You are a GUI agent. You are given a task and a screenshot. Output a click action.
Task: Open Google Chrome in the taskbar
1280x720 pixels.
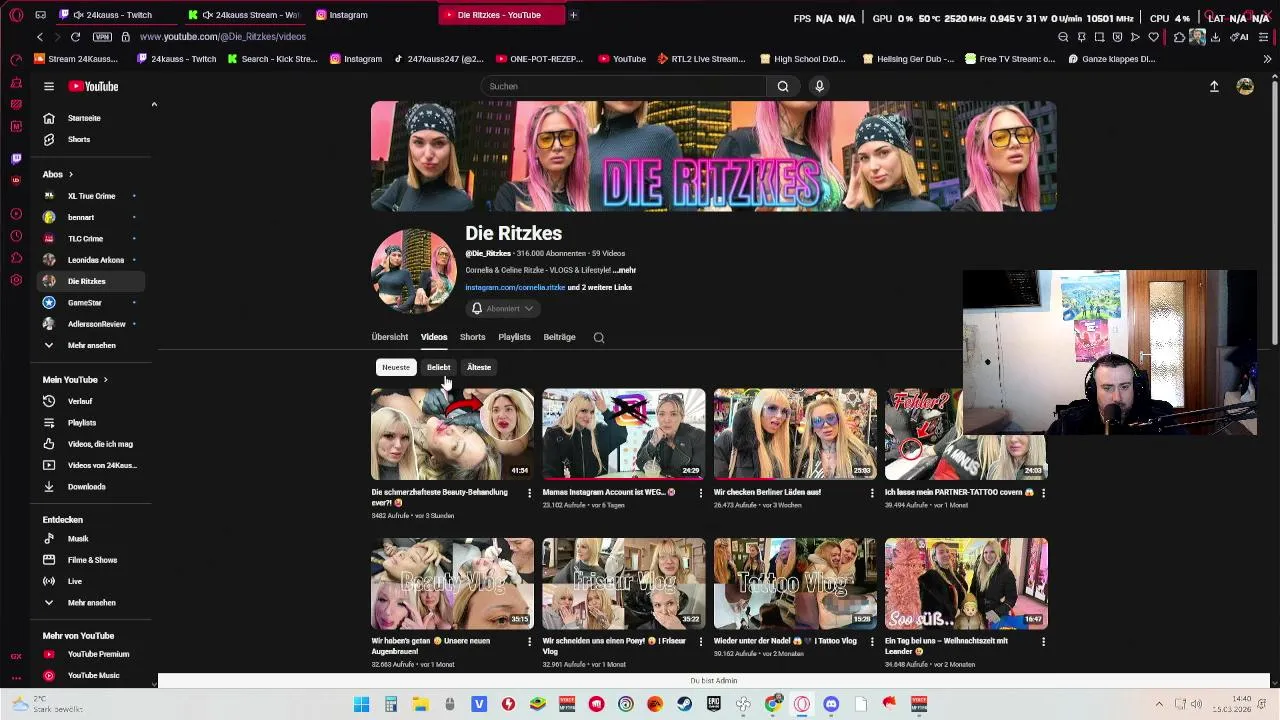772,704
